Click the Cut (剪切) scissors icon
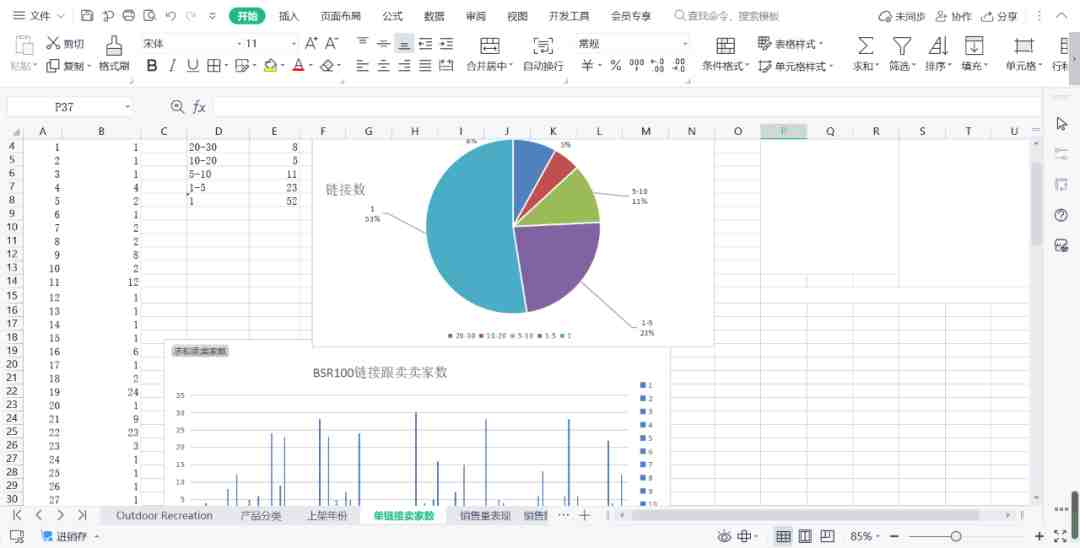Screen dimensions: 1080x548 point(54,44)
